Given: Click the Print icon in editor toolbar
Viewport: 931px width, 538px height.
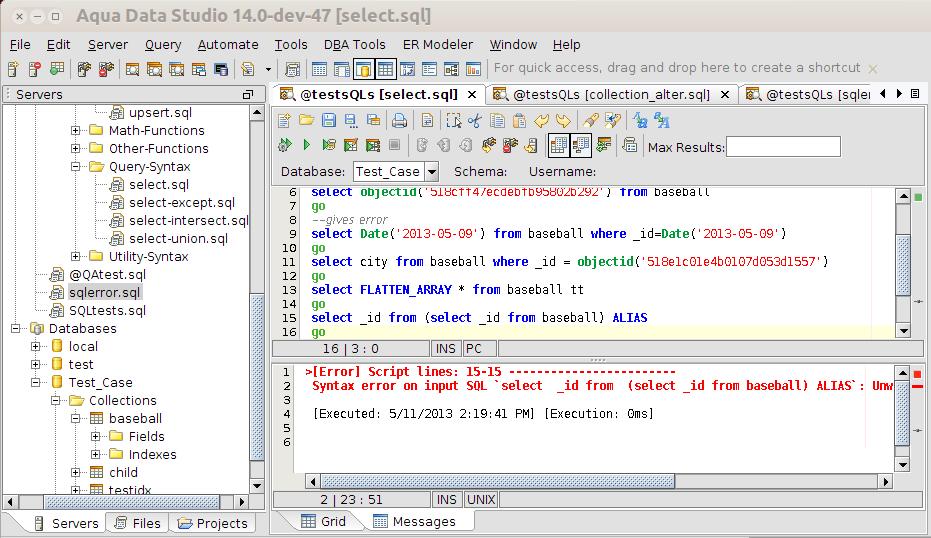Looking at the screenshot, I should coord(400,121).
